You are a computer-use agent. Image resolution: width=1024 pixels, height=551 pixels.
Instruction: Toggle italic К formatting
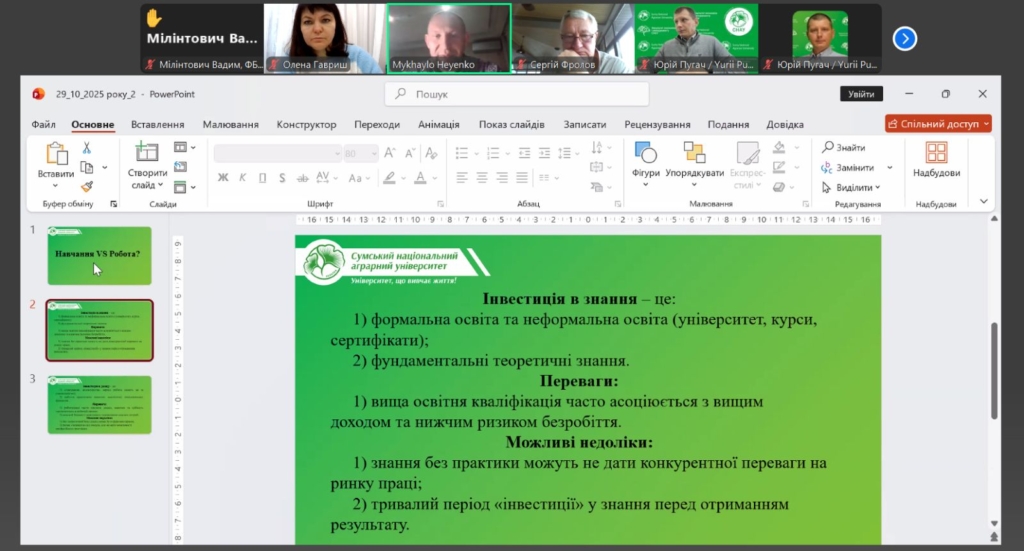[243, 178]
